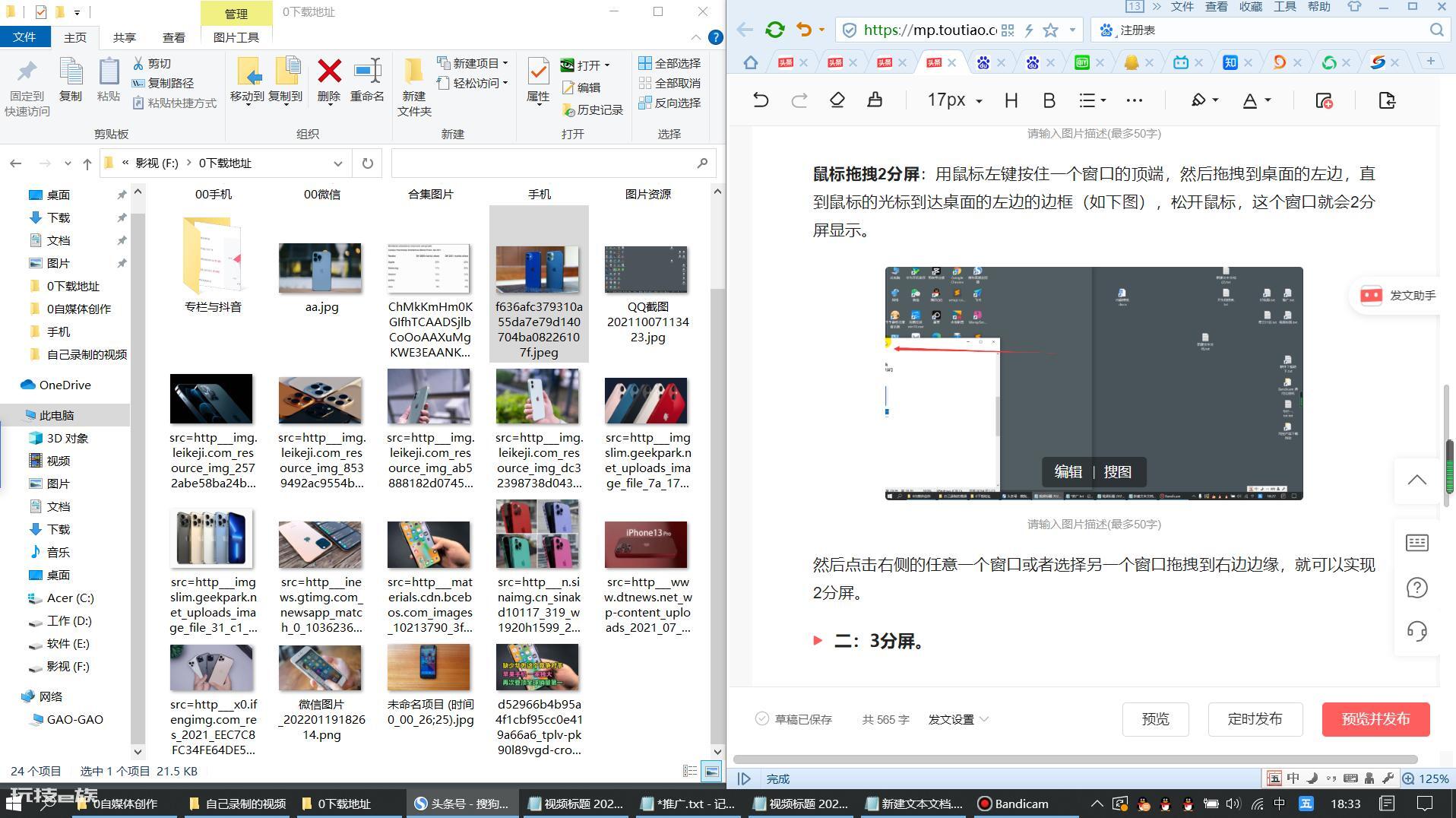Image resolution: width=1456 pixels, height=818 pixels.
Task: Click 搜图 on the article image overlay
Action: tap(1117, 472)
